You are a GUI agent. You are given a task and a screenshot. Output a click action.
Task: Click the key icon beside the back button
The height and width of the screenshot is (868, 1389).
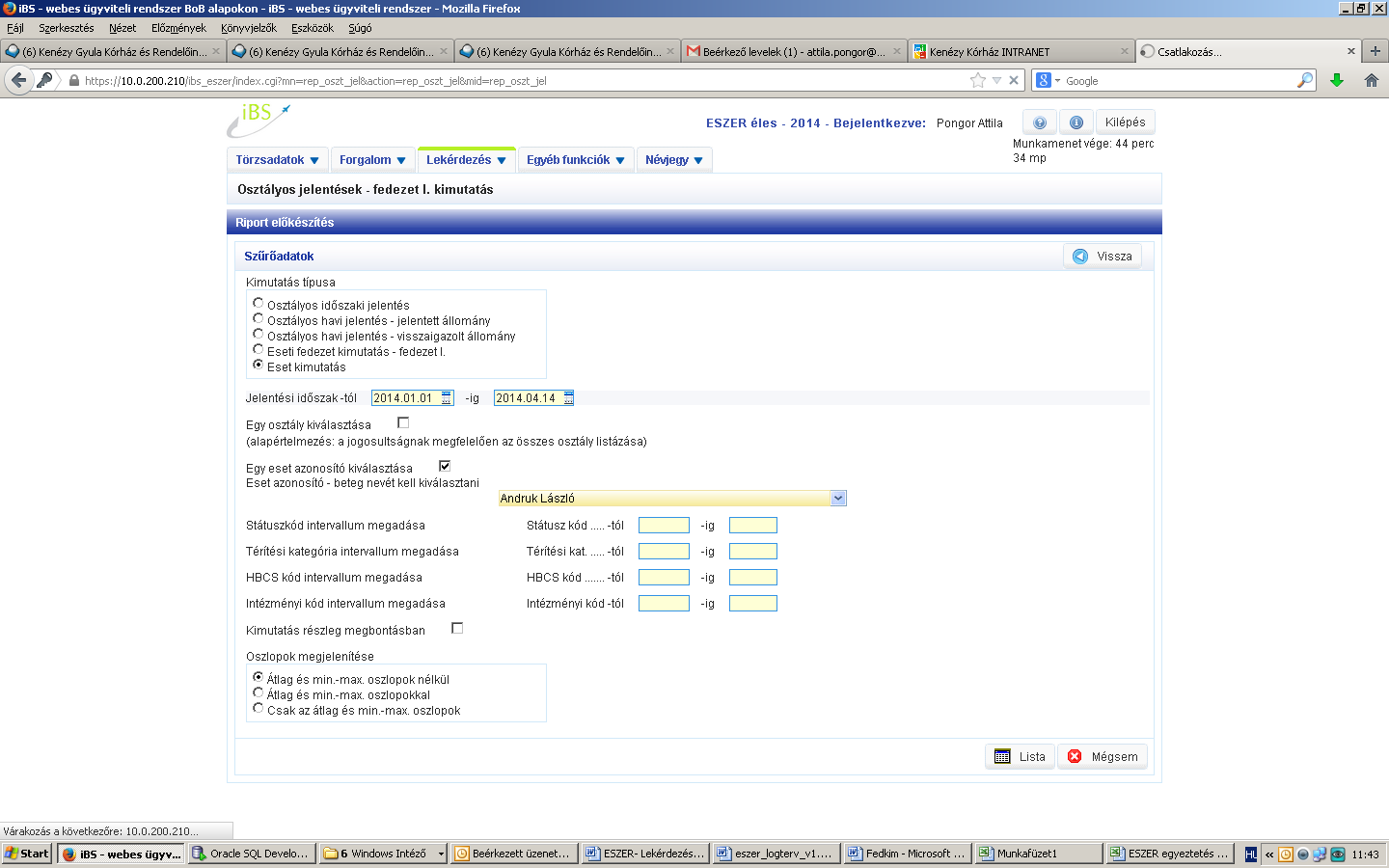click(44, 80)
